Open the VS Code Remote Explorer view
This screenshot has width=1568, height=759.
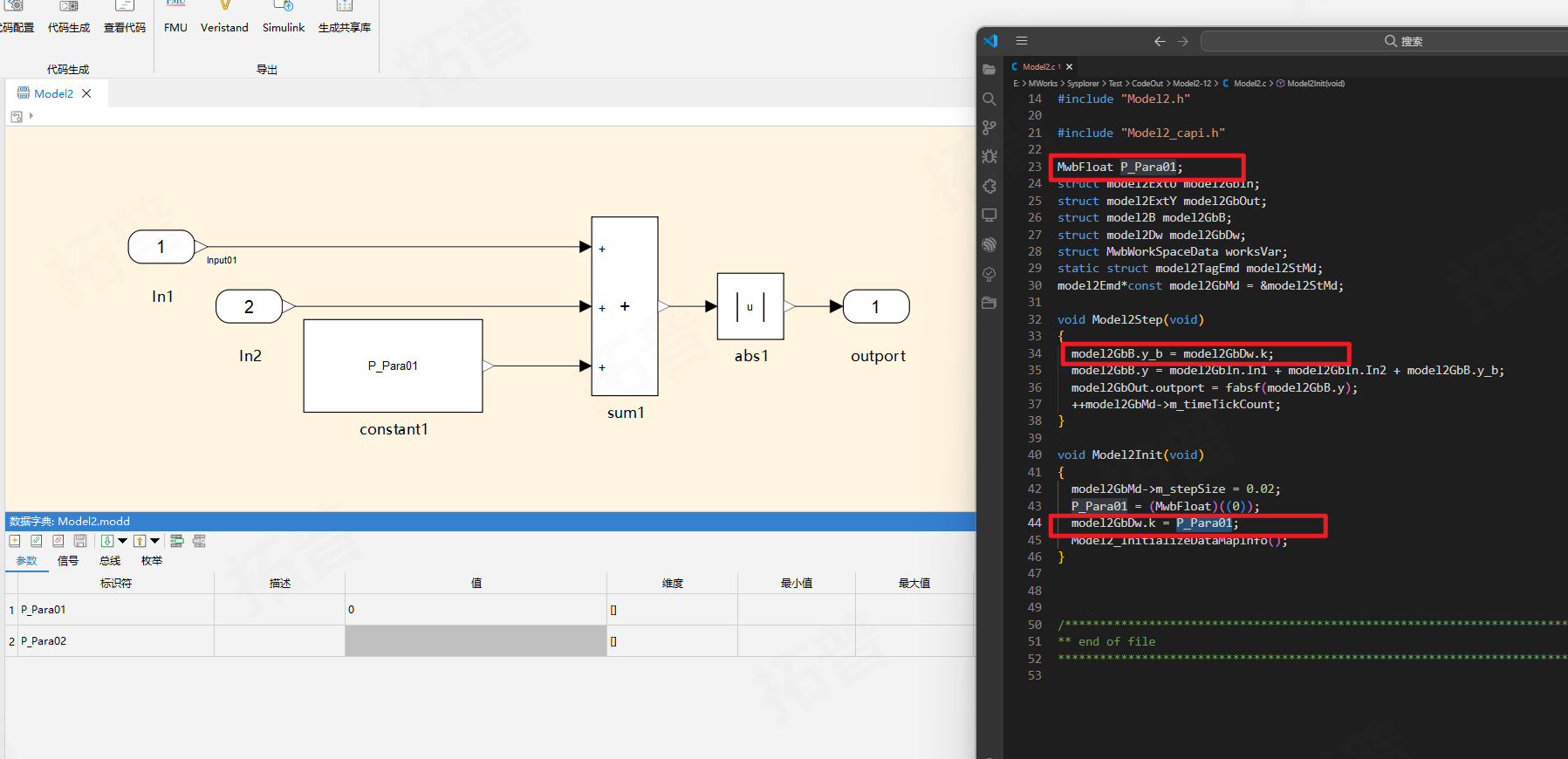pos(989,215)
